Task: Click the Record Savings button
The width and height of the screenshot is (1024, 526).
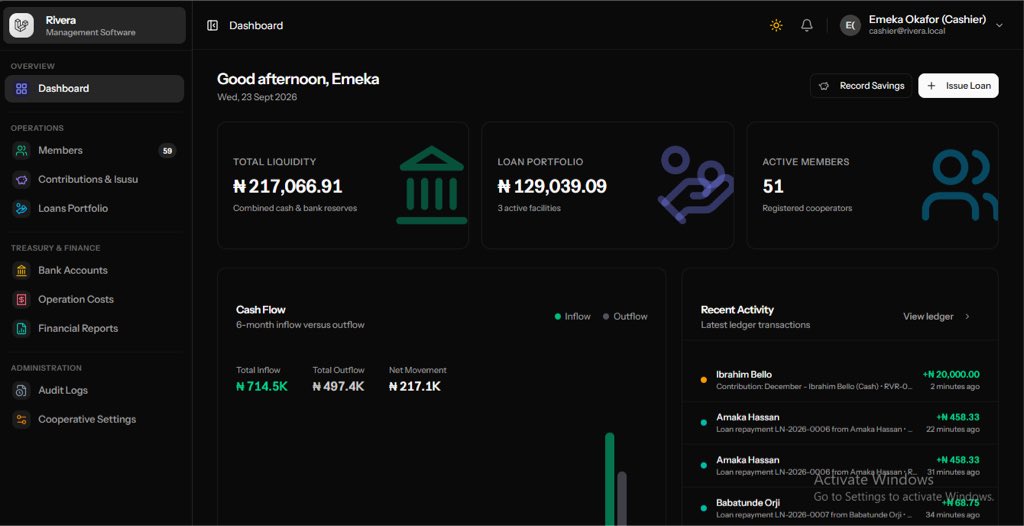Action: (x=861, y=86)
